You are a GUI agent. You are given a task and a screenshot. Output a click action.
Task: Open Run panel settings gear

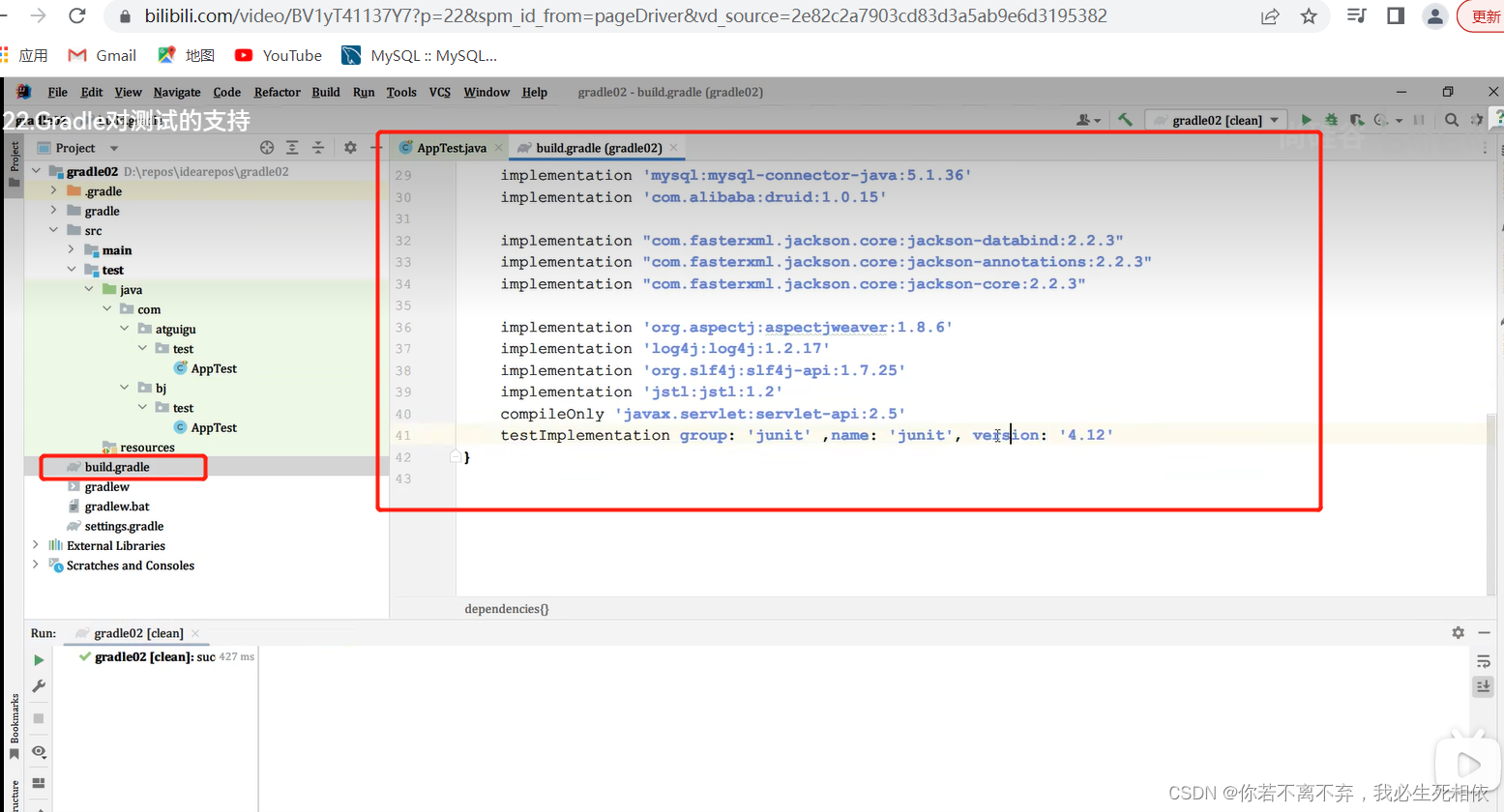click(x=1458, y=632)
